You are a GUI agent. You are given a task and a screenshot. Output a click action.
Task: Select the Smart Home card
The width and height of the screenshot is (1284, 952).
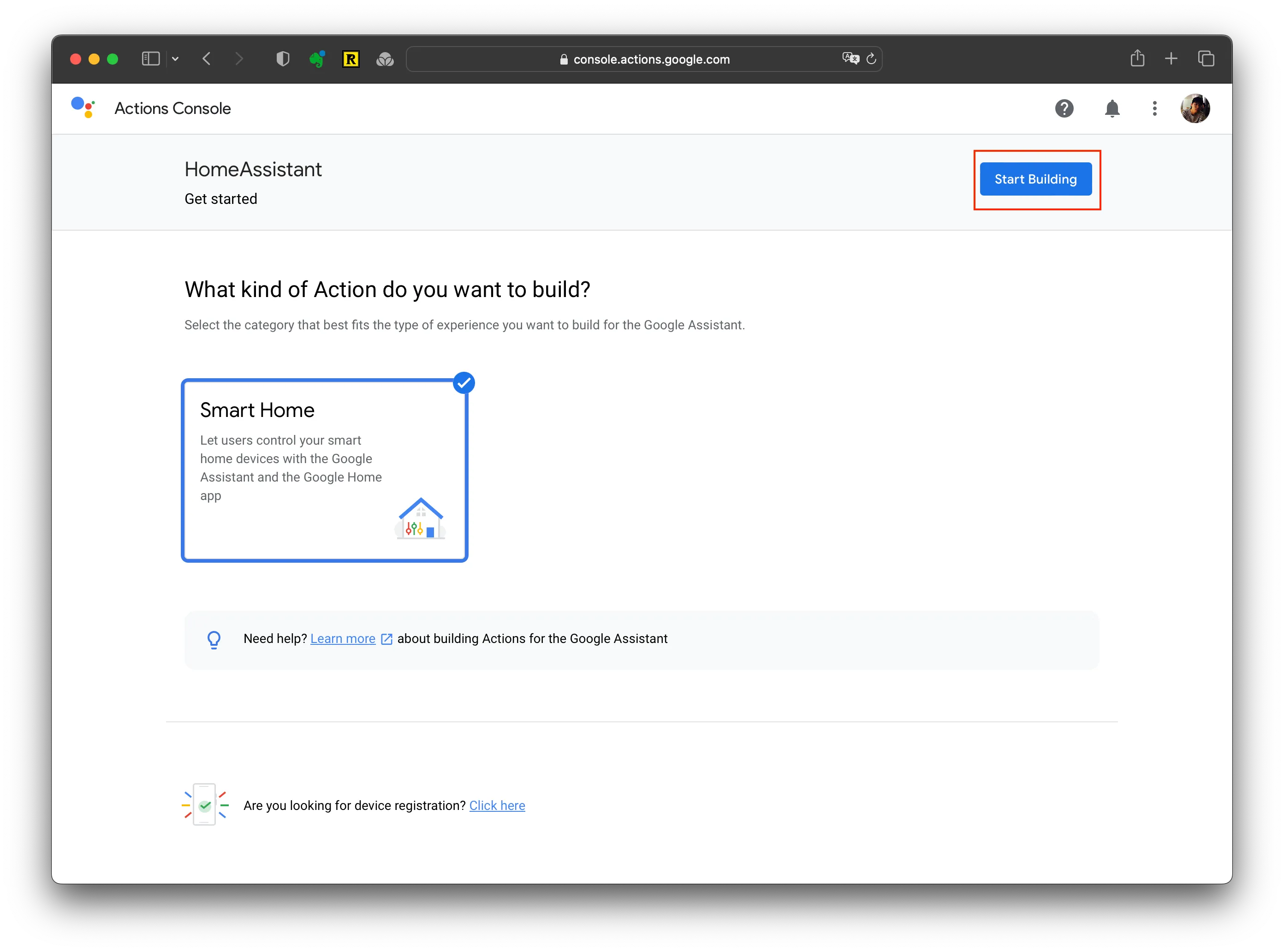point(324,470)
